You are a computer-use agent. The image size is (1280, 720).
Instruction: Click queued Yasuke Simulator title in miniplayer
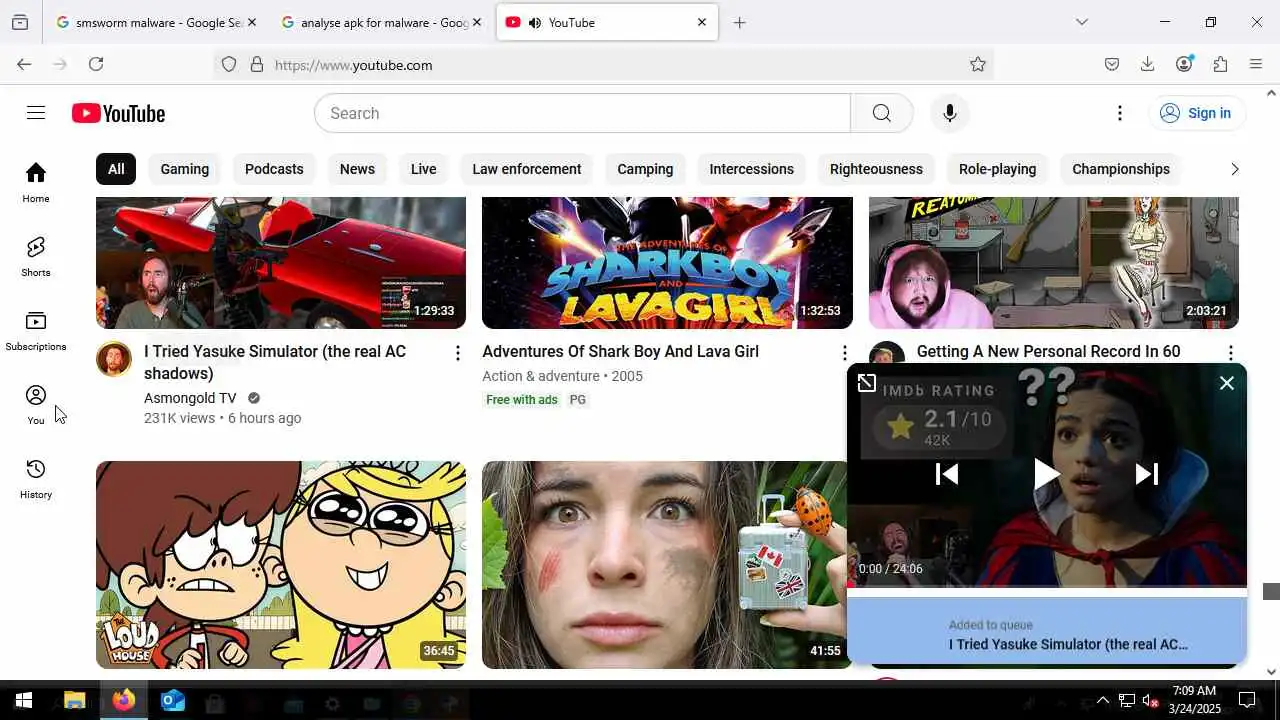click(1068, 645)
